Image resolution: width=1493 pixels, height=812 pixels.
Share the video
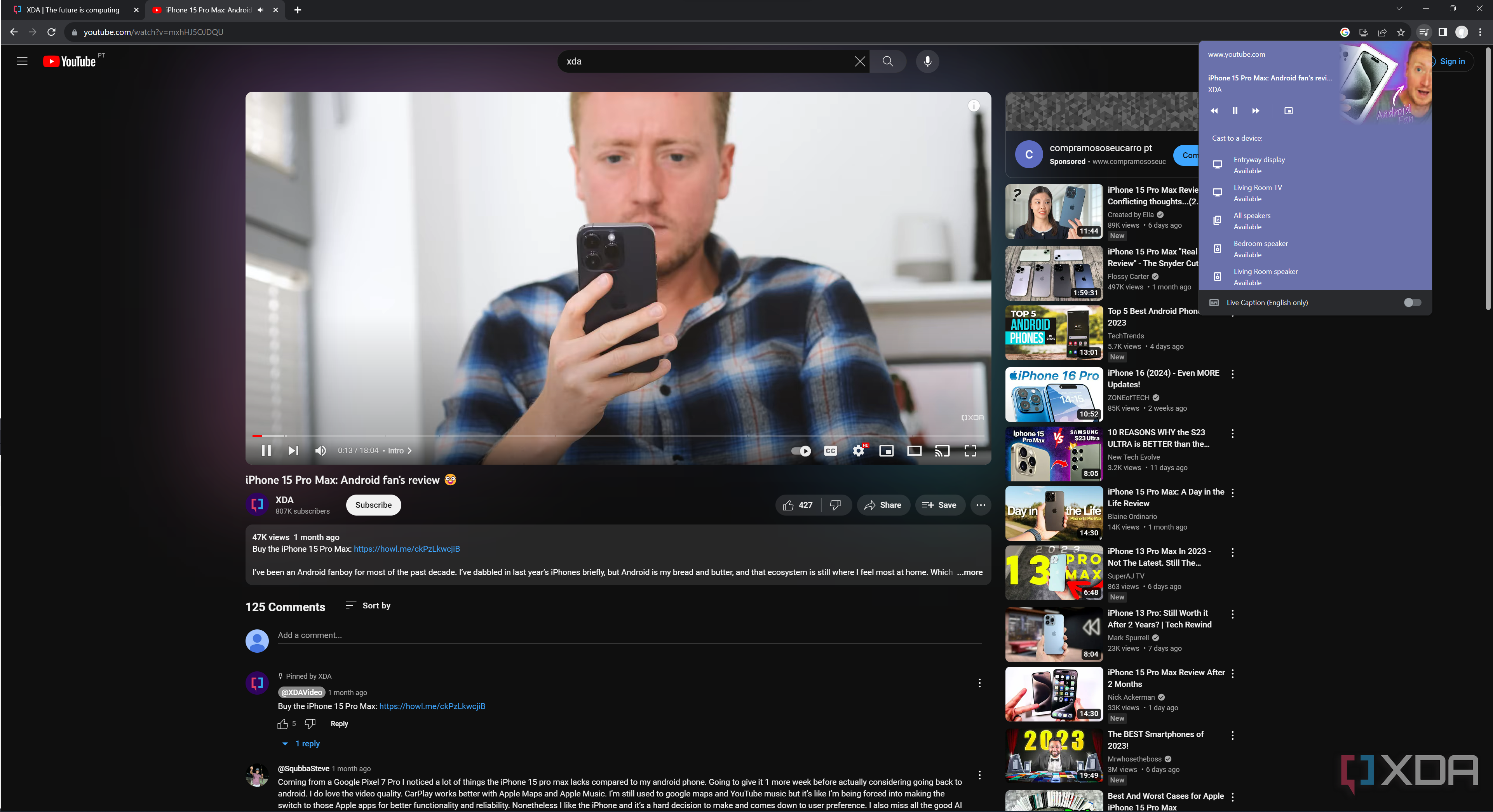tap(883, 505)
